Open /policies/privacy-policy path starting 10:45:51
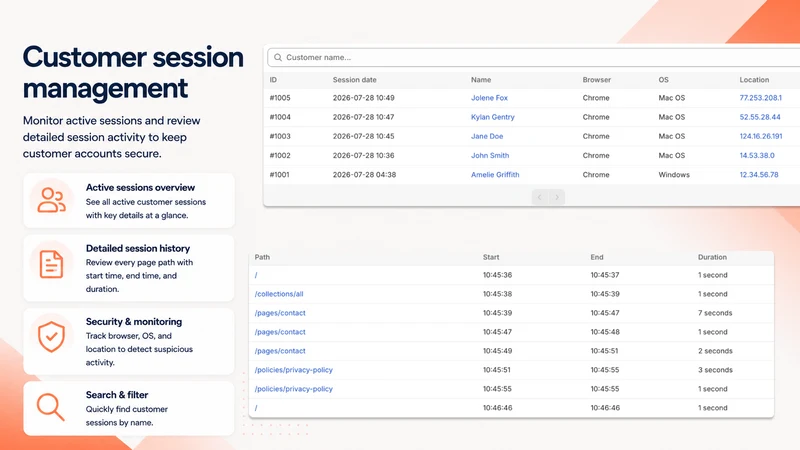 (x=293, y=370)
